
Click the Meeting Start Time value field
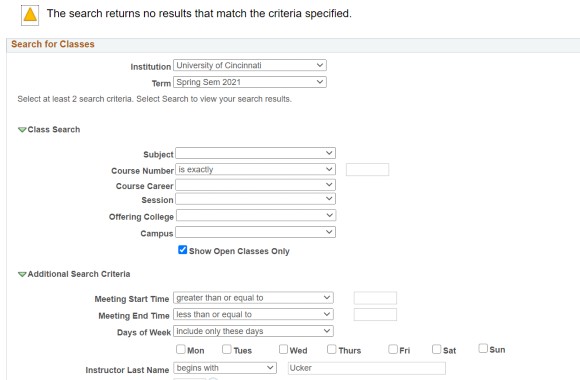tap(375, 298)
